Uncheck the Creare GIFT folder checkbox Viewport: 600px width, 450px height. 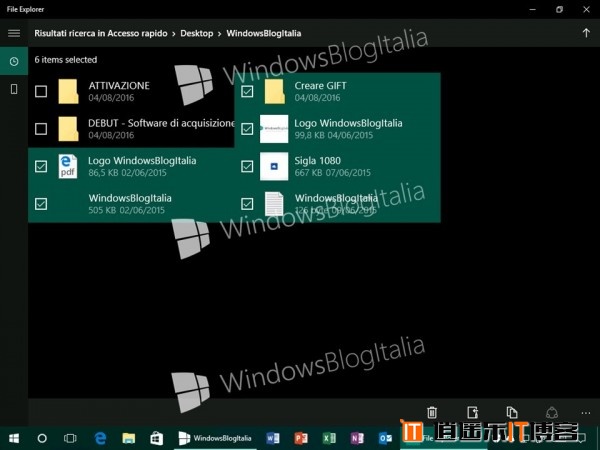[x=247, y=91]
